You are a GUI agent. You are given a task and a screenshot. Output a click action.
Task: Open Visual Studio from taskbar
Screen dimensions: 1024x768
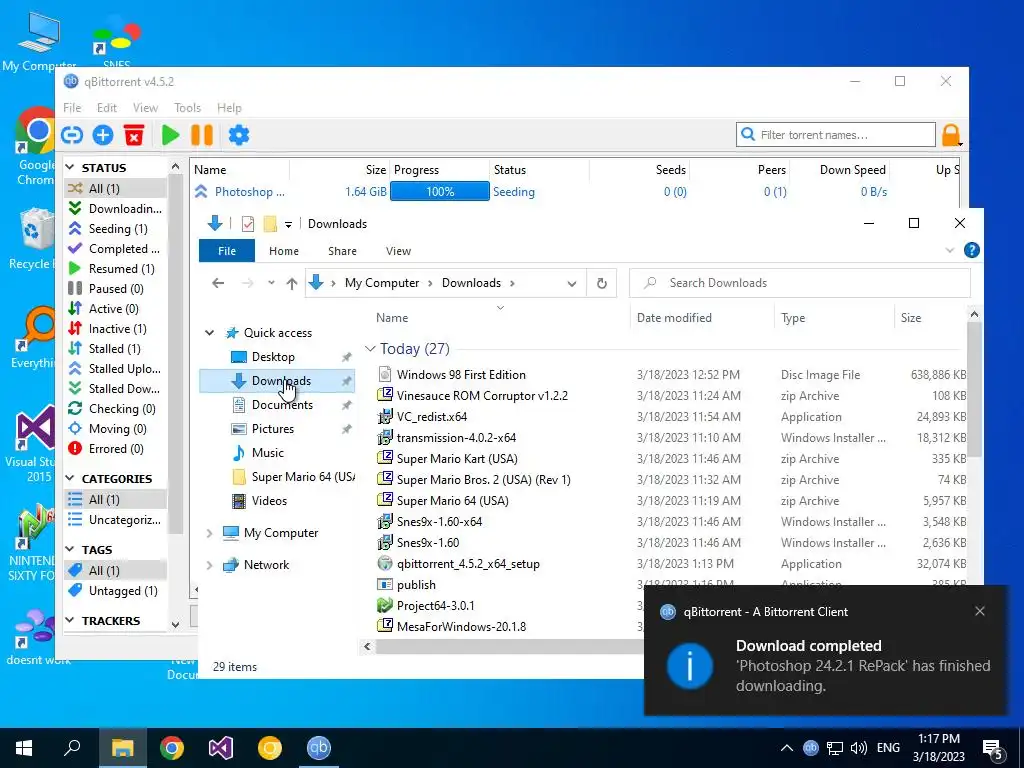[x=221, y=748]
